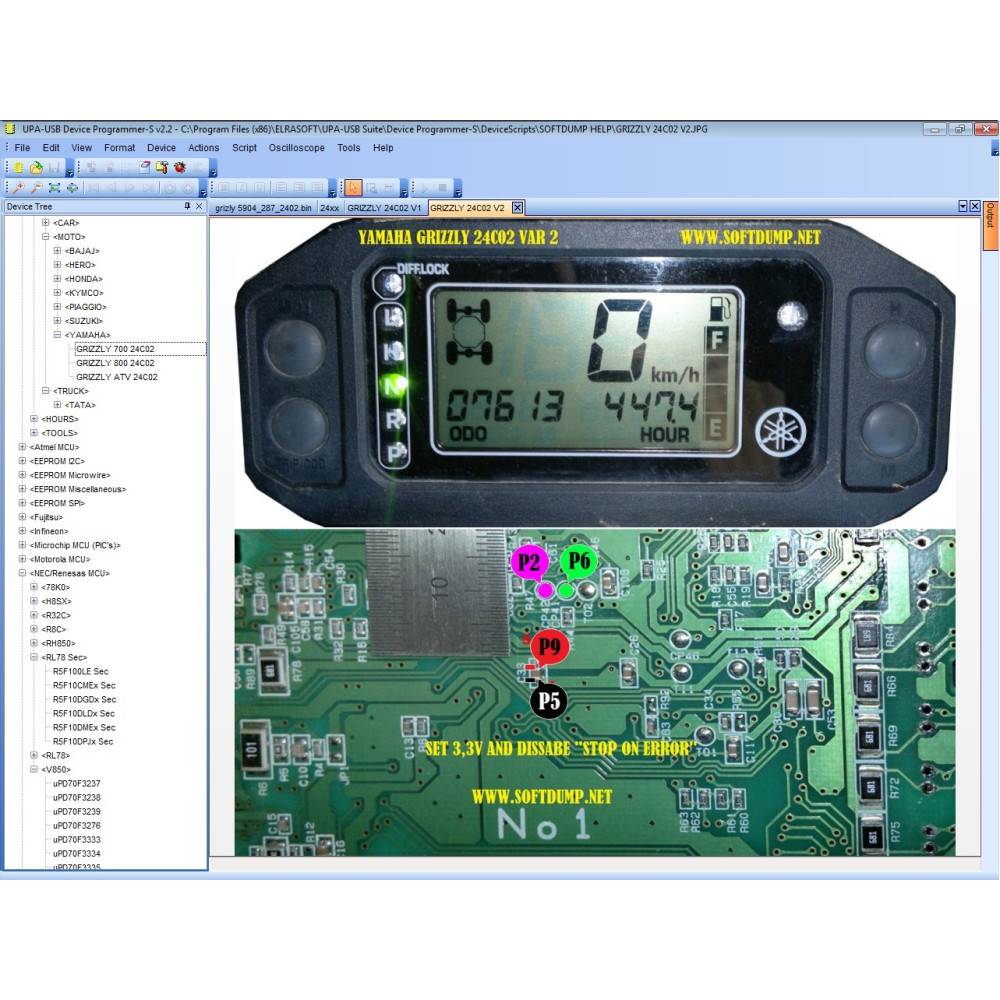The height and width of the screenshot is (1000, 1000).
Task: Expand the <H8SX> tree node
Action: point(34,601)
